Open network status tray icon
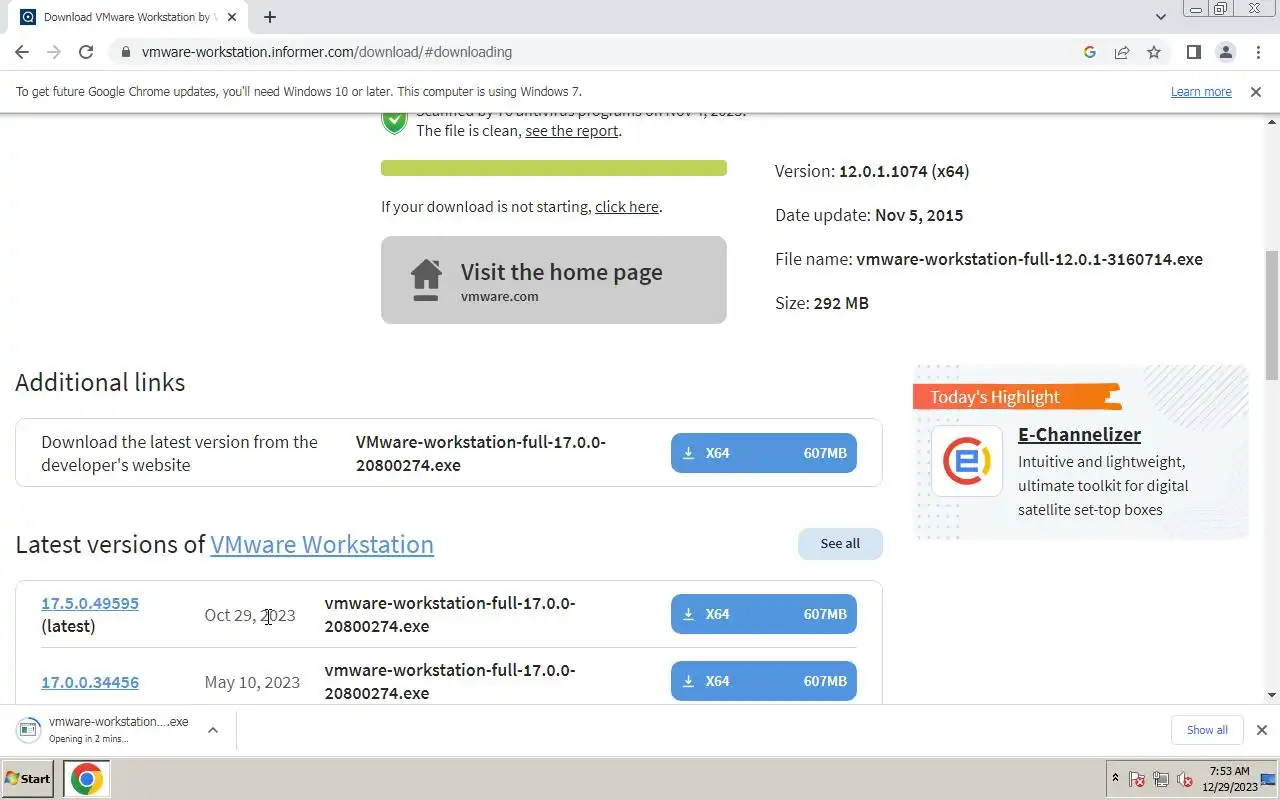The height and width of the screenshot is (800, 1280). 1161,780
